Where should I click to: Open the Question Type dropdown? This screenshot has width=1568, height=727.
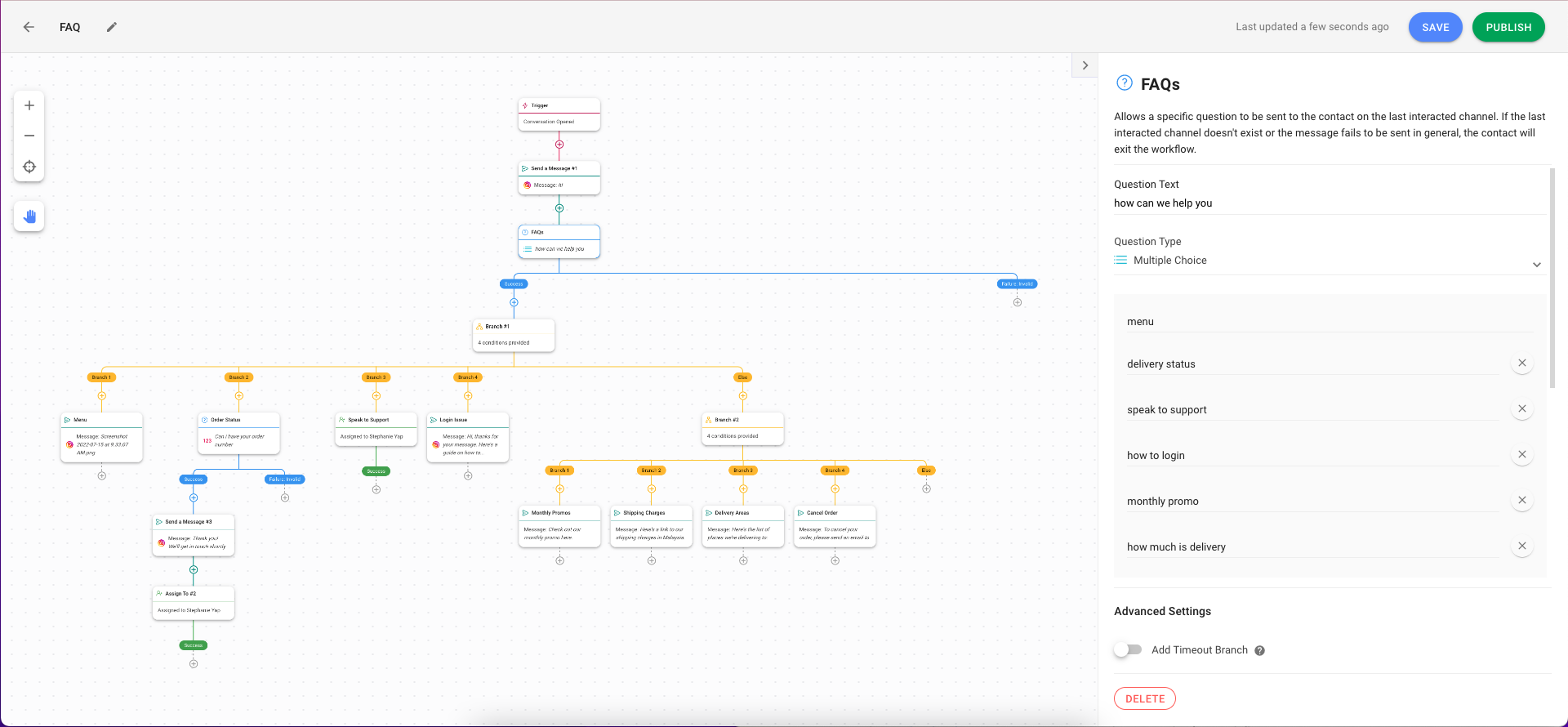[1329, 261]
